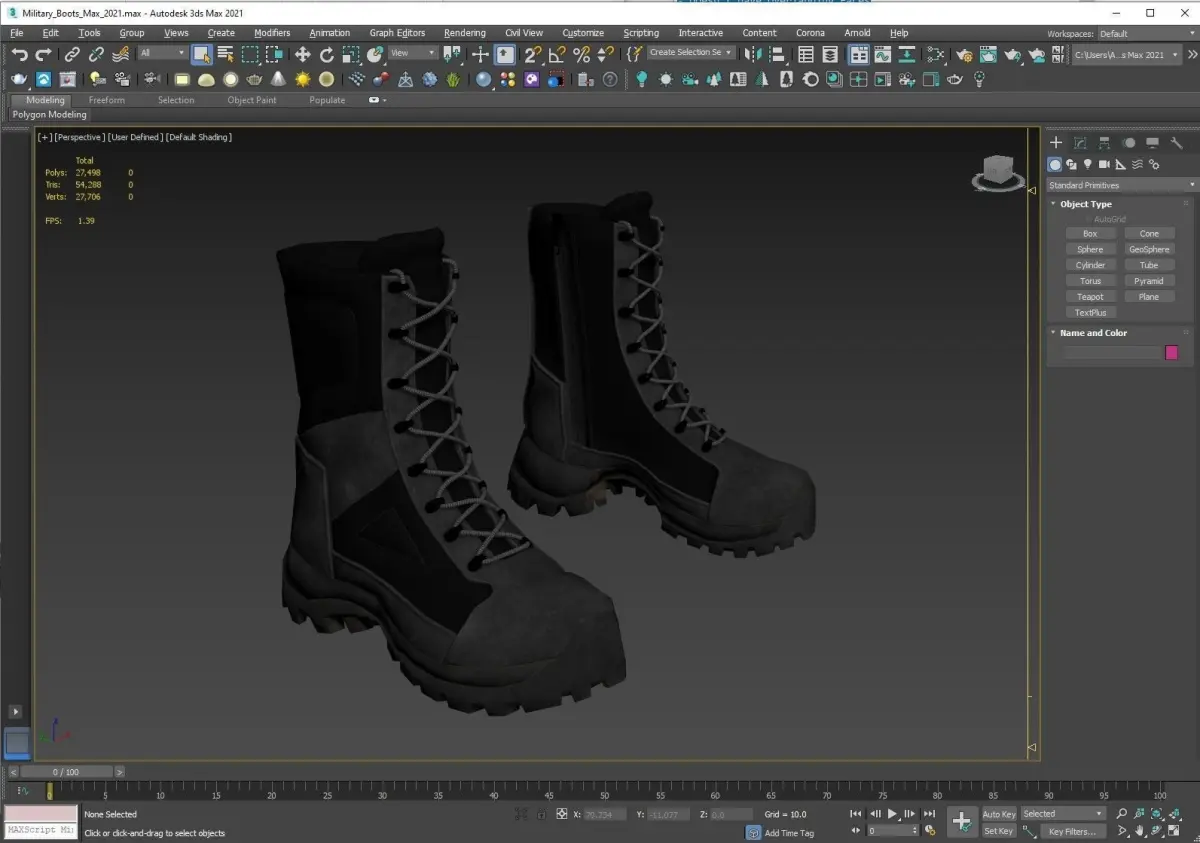Open the Corona menu
Viewport: 1200px width, 843px height.
tap(810, 33)
